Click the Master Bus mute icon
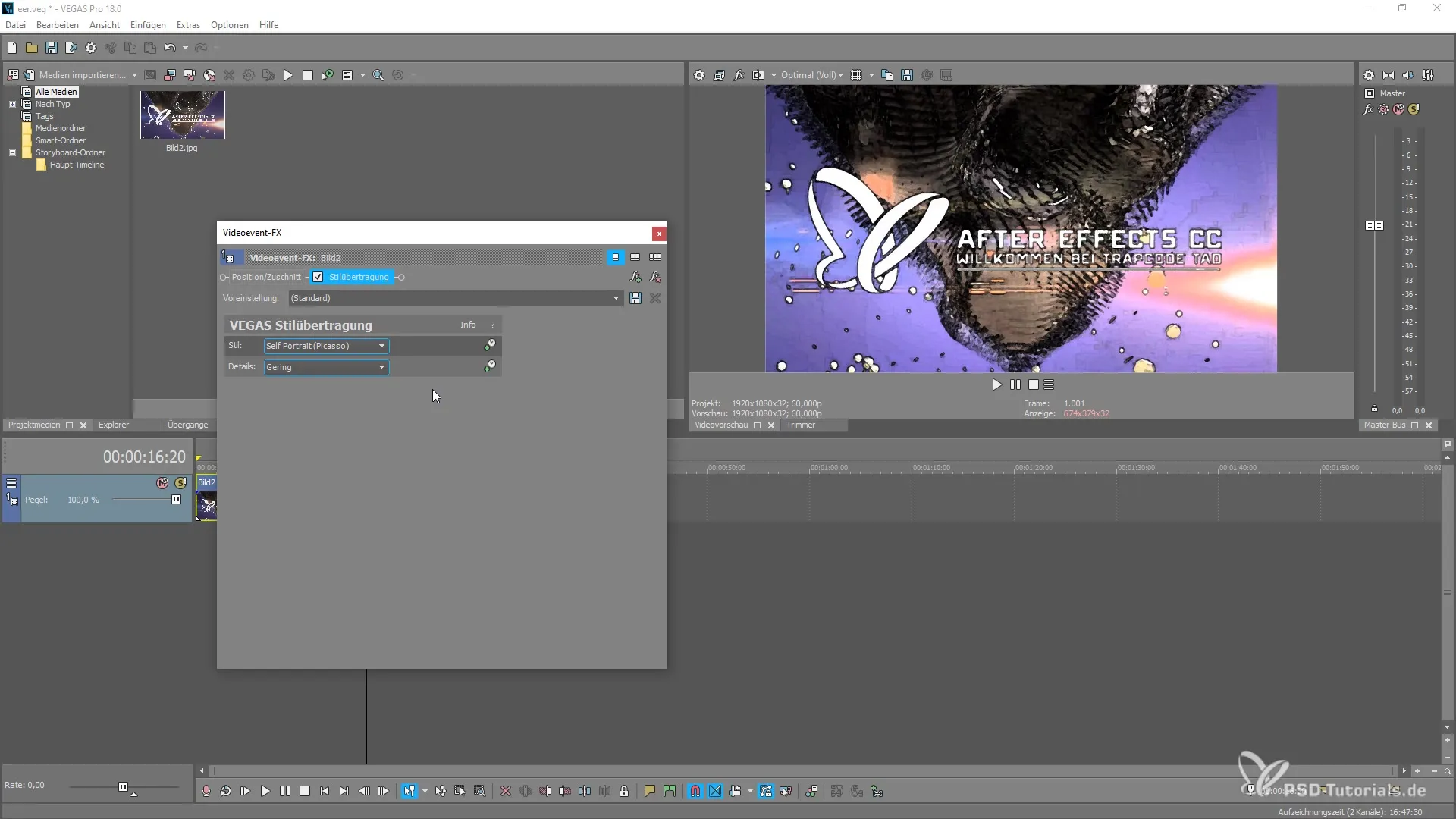Viewport: 1456px width, 819px height. tap(1398, 109)
